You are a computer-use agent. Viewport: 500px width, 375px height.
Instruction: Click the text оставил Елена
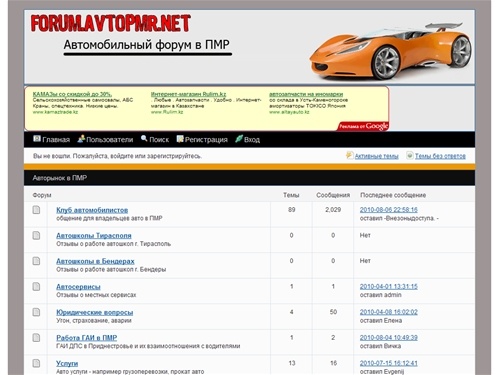(381, 320)
